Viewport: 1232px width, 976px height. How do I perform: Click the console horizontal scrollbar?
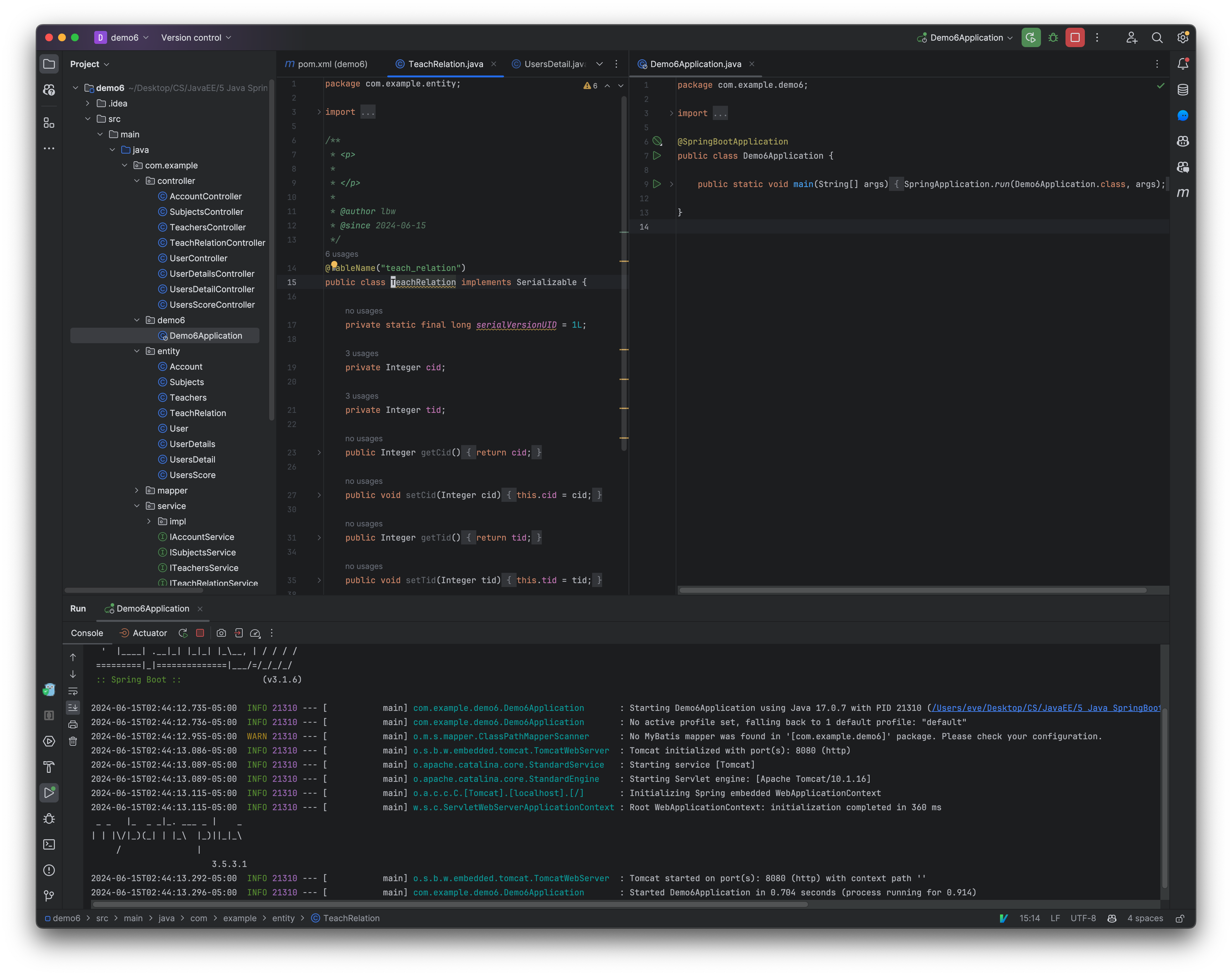(450, 905)
